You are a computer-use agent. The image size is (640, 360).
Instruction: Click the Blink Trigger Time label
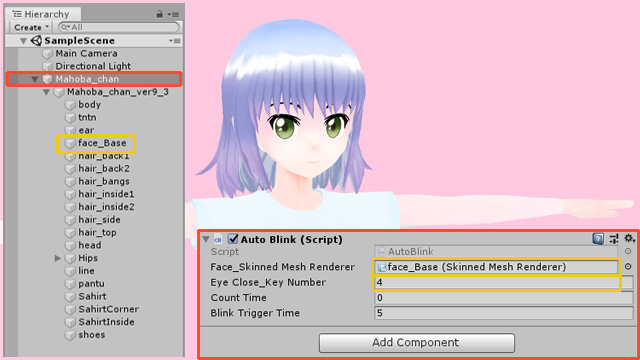tap(255, 313)
